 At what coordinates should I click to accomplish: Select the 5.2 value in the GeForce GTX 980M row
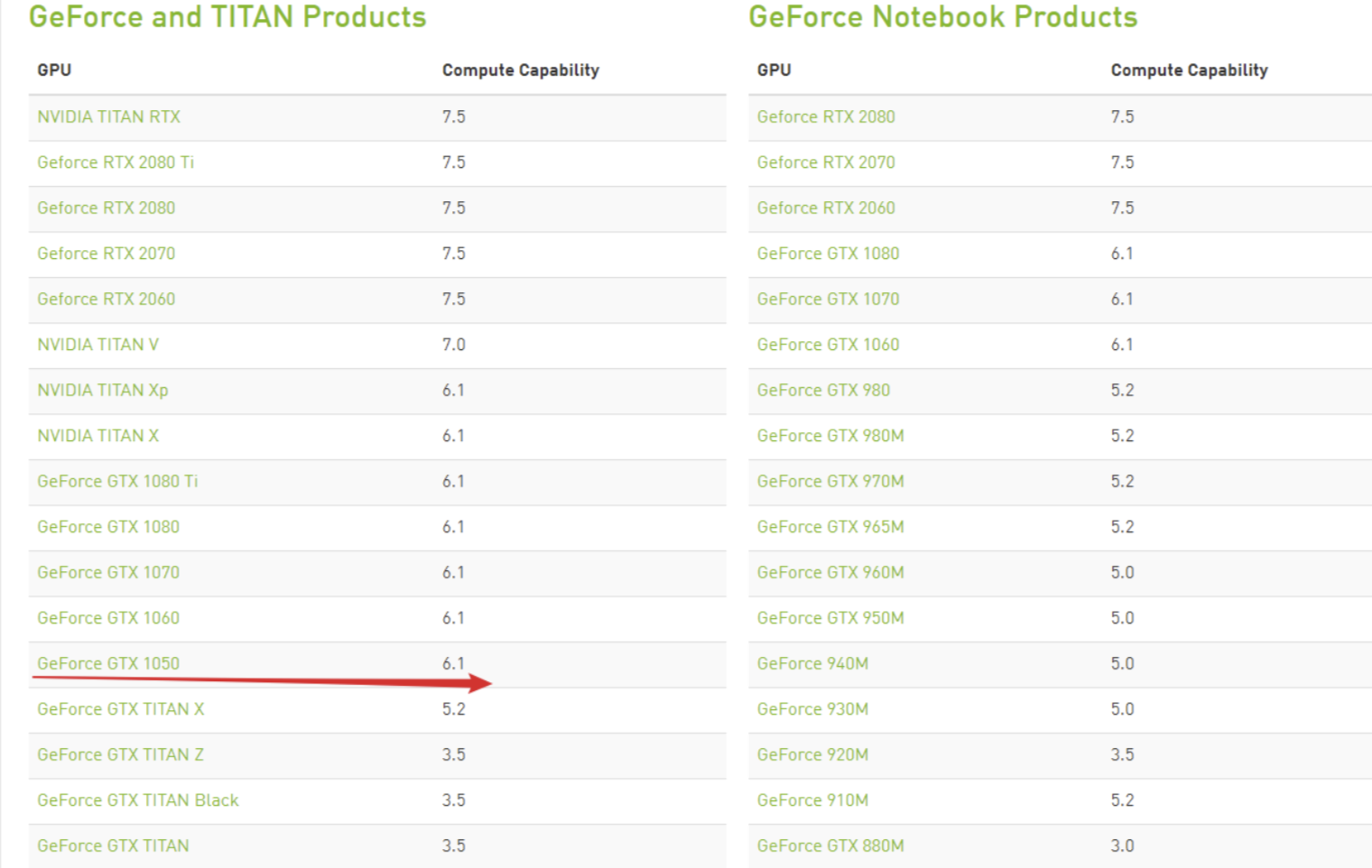1123,436
